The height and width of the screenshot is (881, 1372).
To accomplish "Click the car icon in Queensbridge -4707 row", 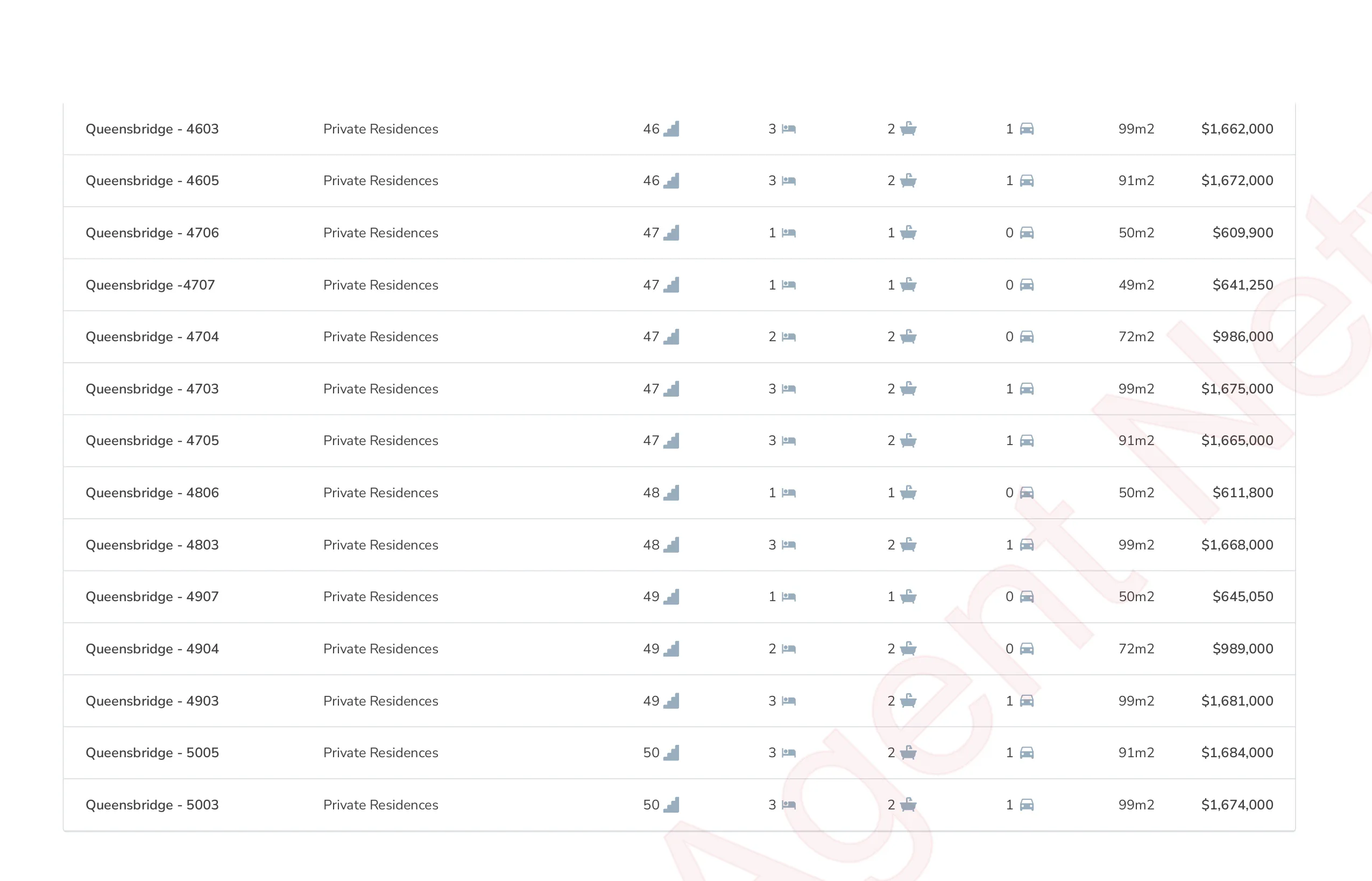I will point(1027,285).
